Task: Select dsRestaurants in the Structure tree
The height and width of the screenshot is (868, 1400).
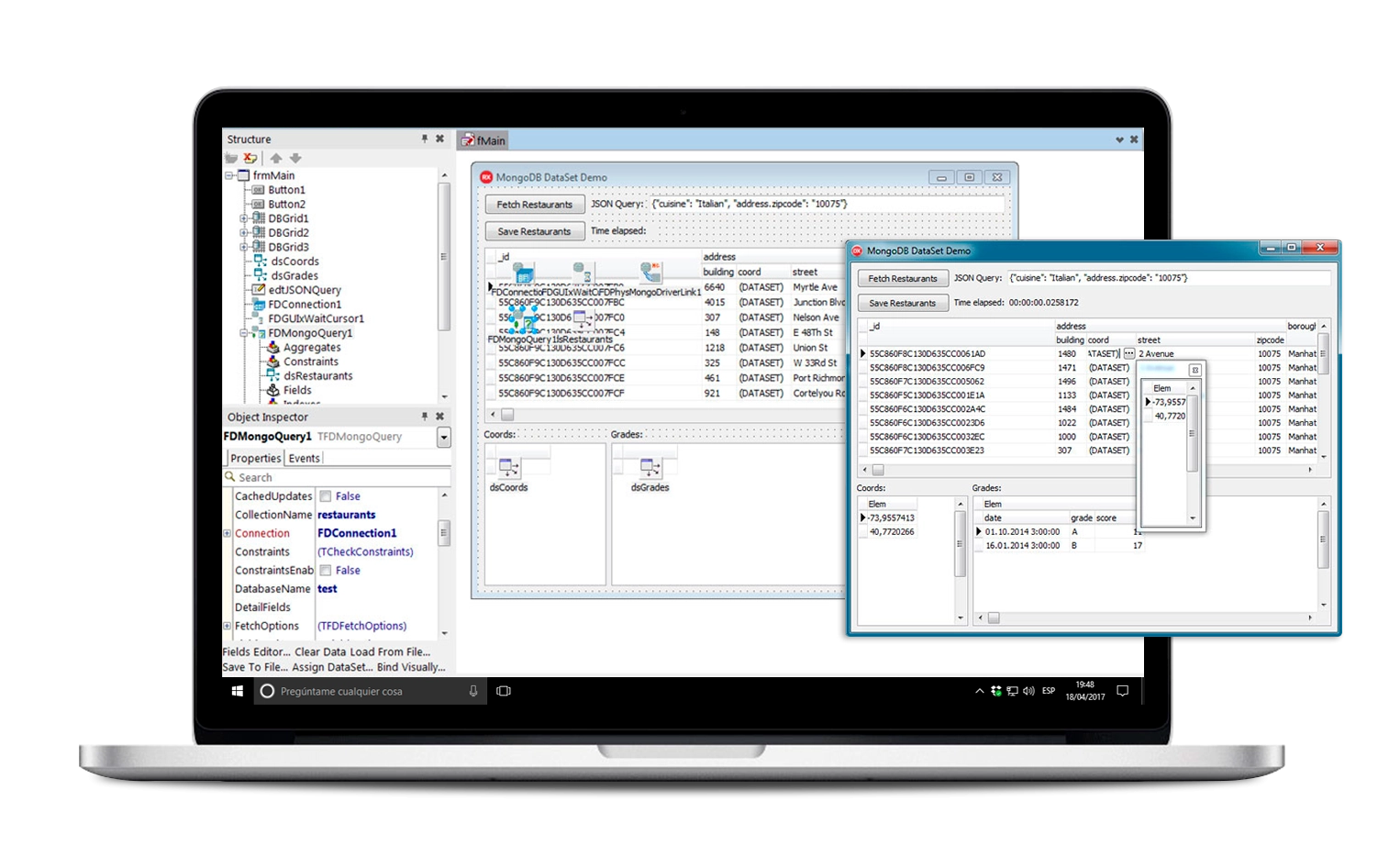Action: point(317,376)
